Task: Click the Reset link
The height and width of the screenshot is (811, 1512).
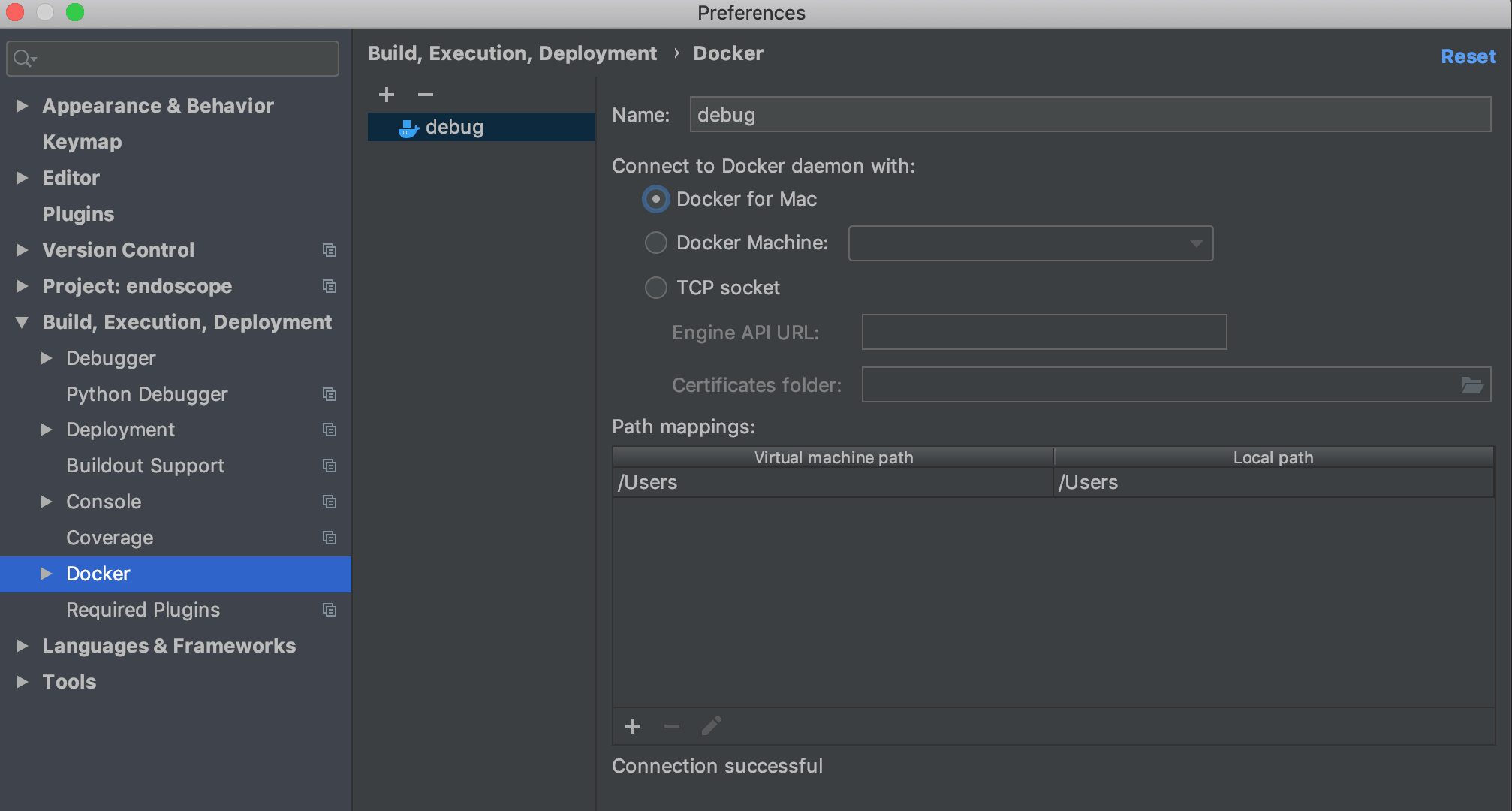Action: click(x=1468, y=56)
